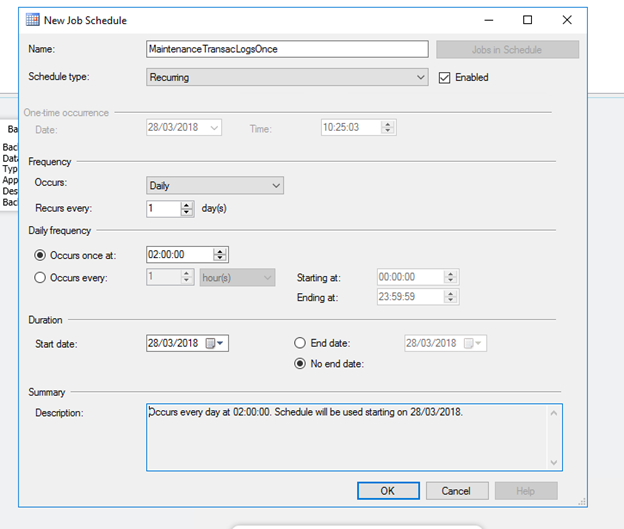Select the No end date radio button
Viewport: 624px width, 529px height.
tap(300, 364)
